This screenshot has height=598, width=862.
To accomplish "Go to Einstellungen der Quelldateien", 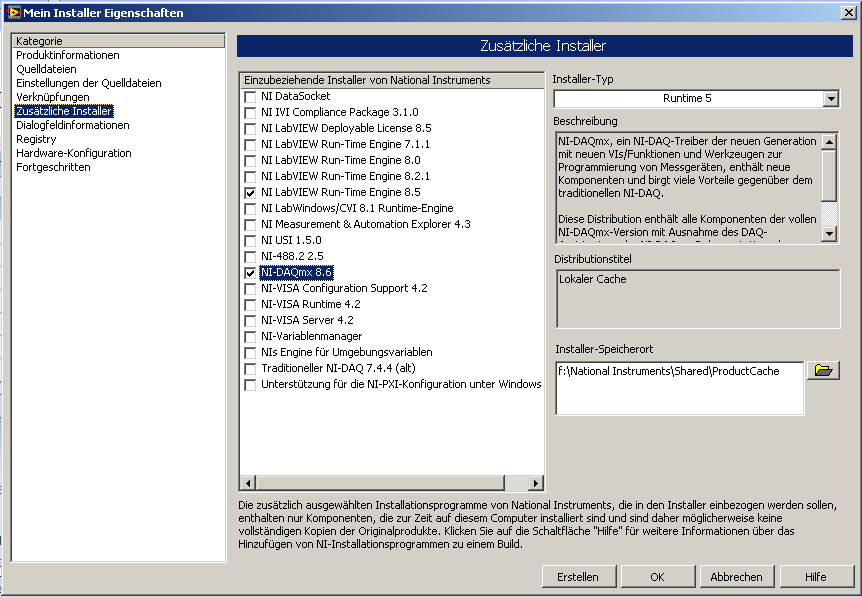I will (89, 83).
